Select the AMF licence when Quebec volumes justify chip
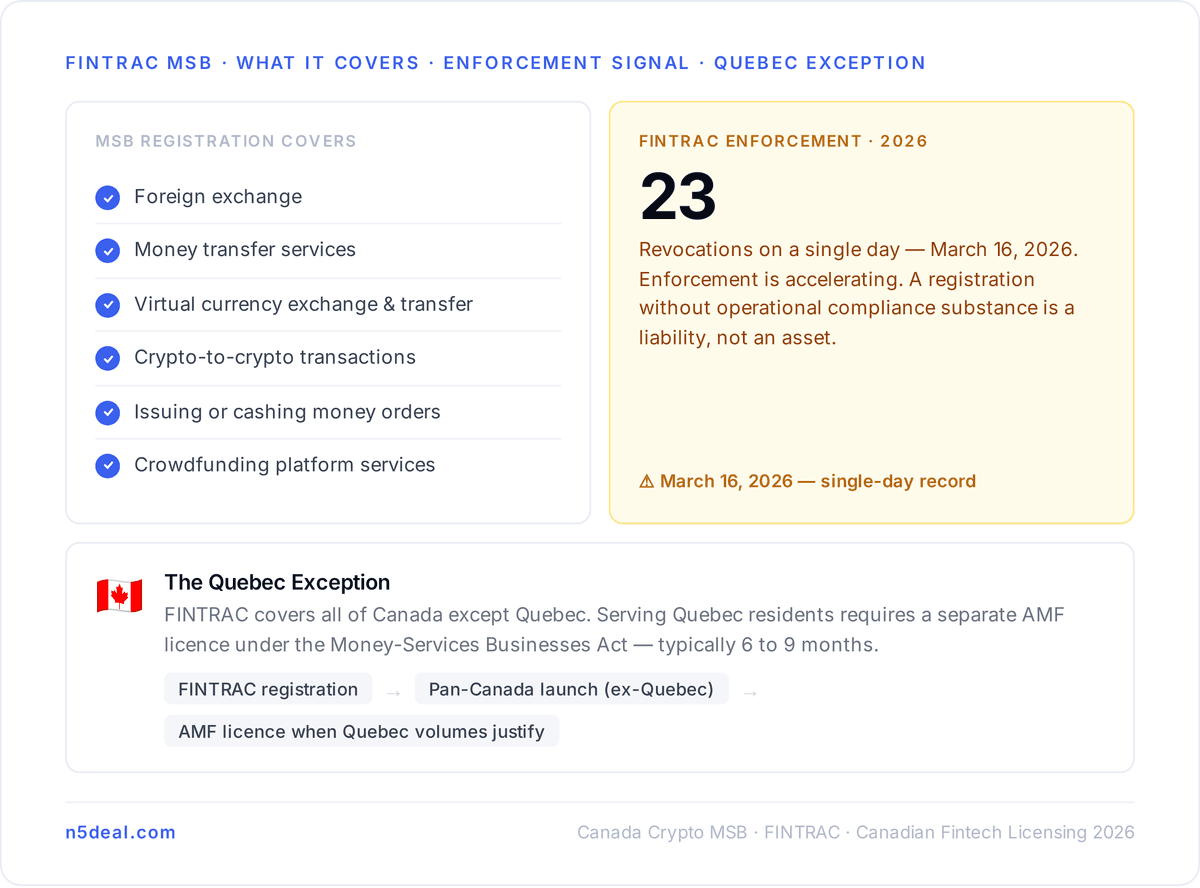The height and width of the screenshot is (888, 1200). coord(362,731)
